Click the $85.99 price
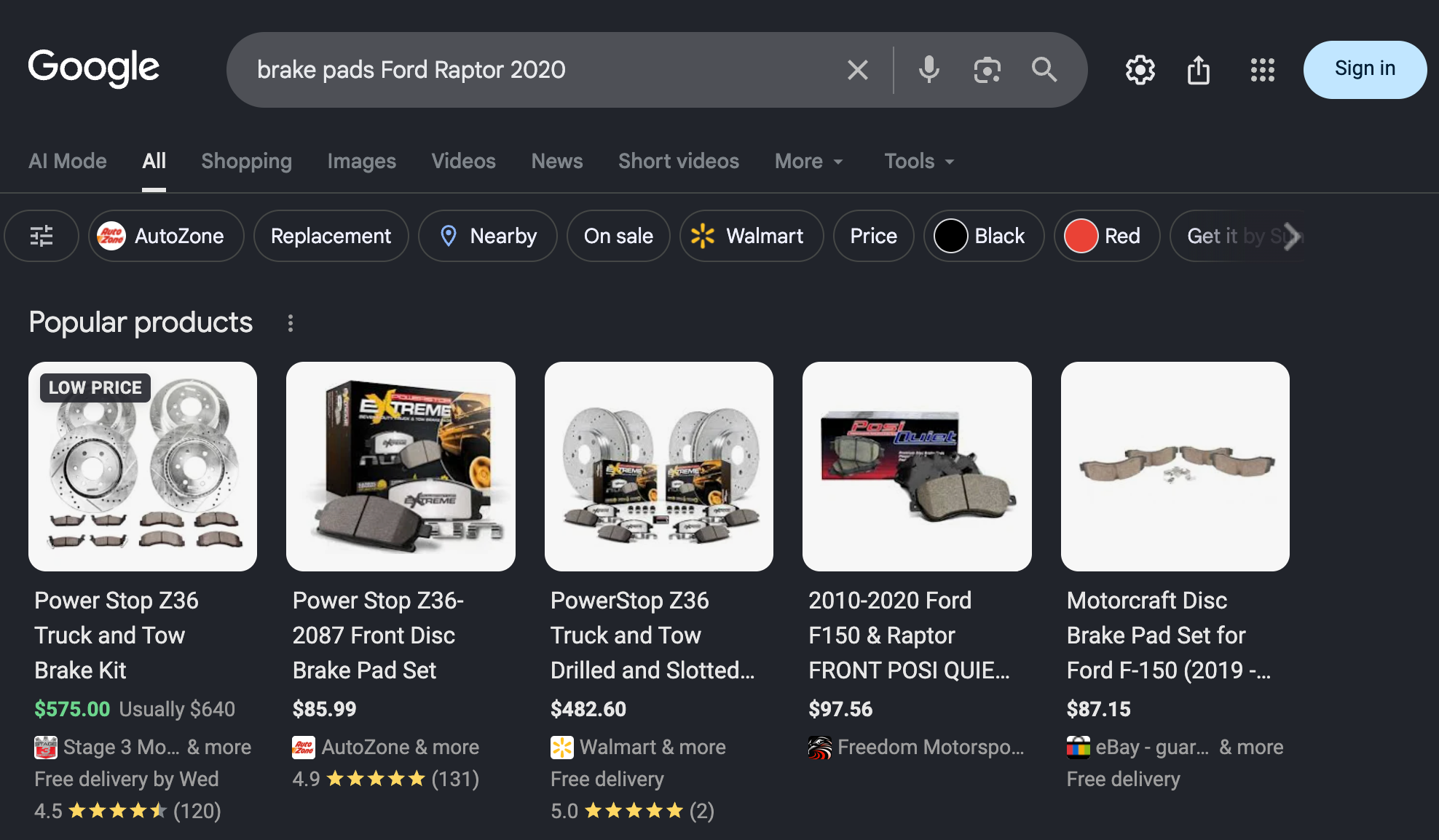 coord(324,709)
